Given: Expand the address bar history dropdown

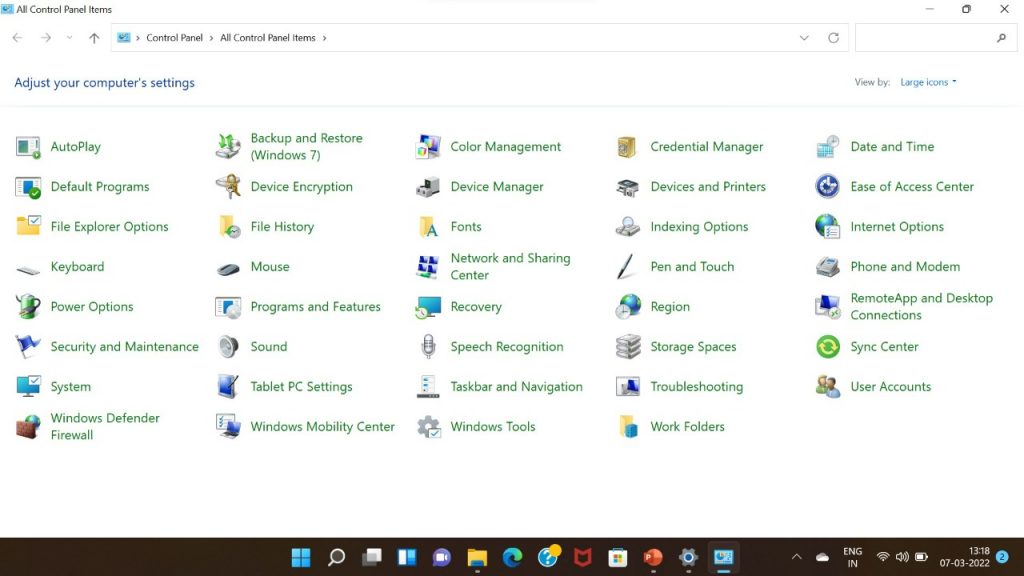Looking at the screenshot, I should (804, 38).
